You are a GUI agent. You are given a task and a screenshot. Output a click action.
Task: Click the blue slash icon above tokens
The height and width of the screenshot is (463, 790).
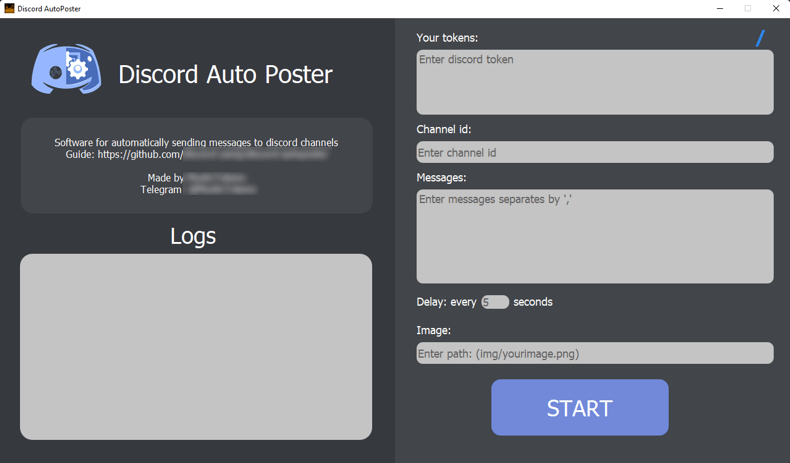click(760, 38)
